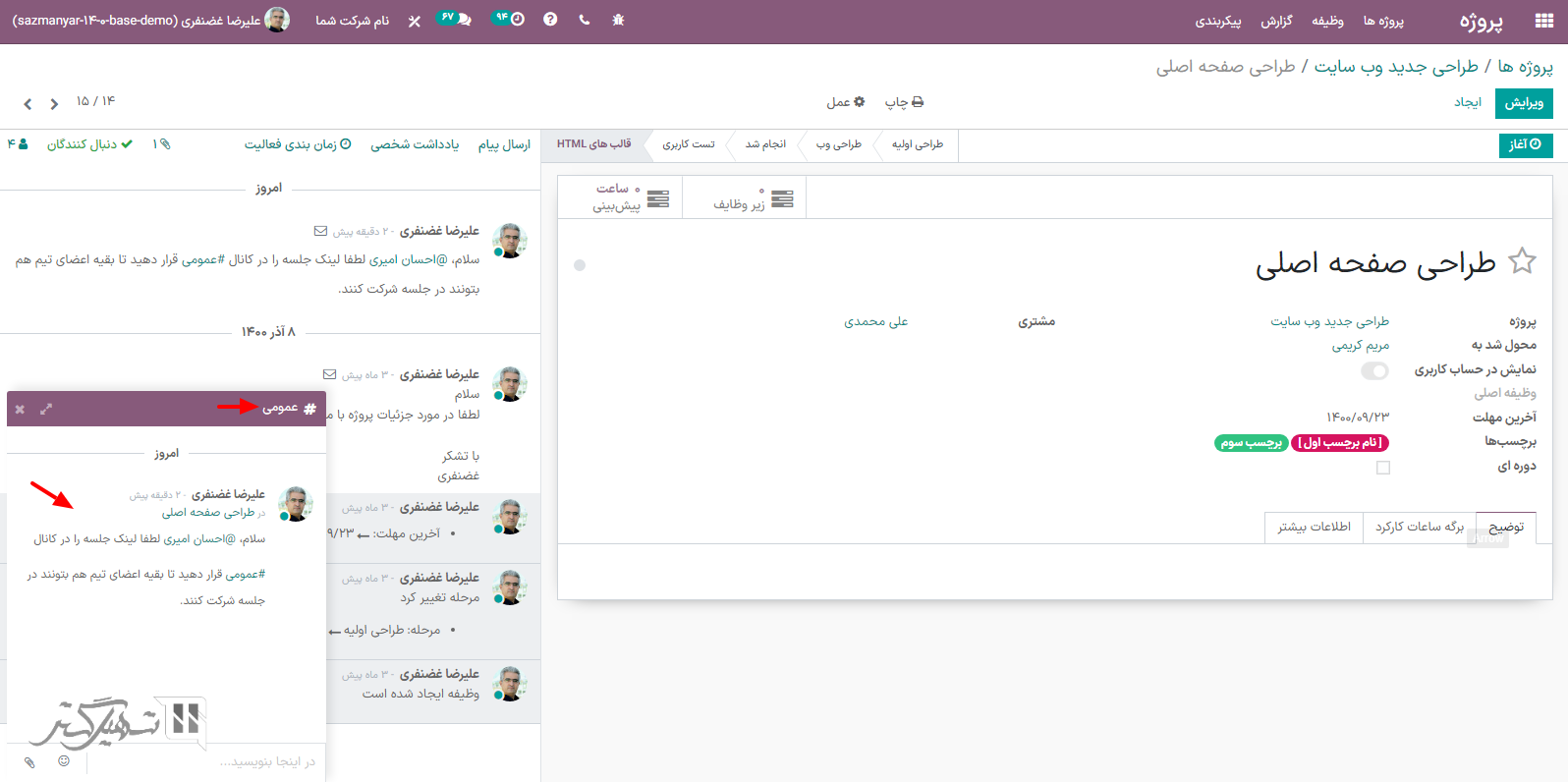Viewport: 1568px width, 782px height.
Task: Open the گزارش menu item
Action: tap(1276, 21)
